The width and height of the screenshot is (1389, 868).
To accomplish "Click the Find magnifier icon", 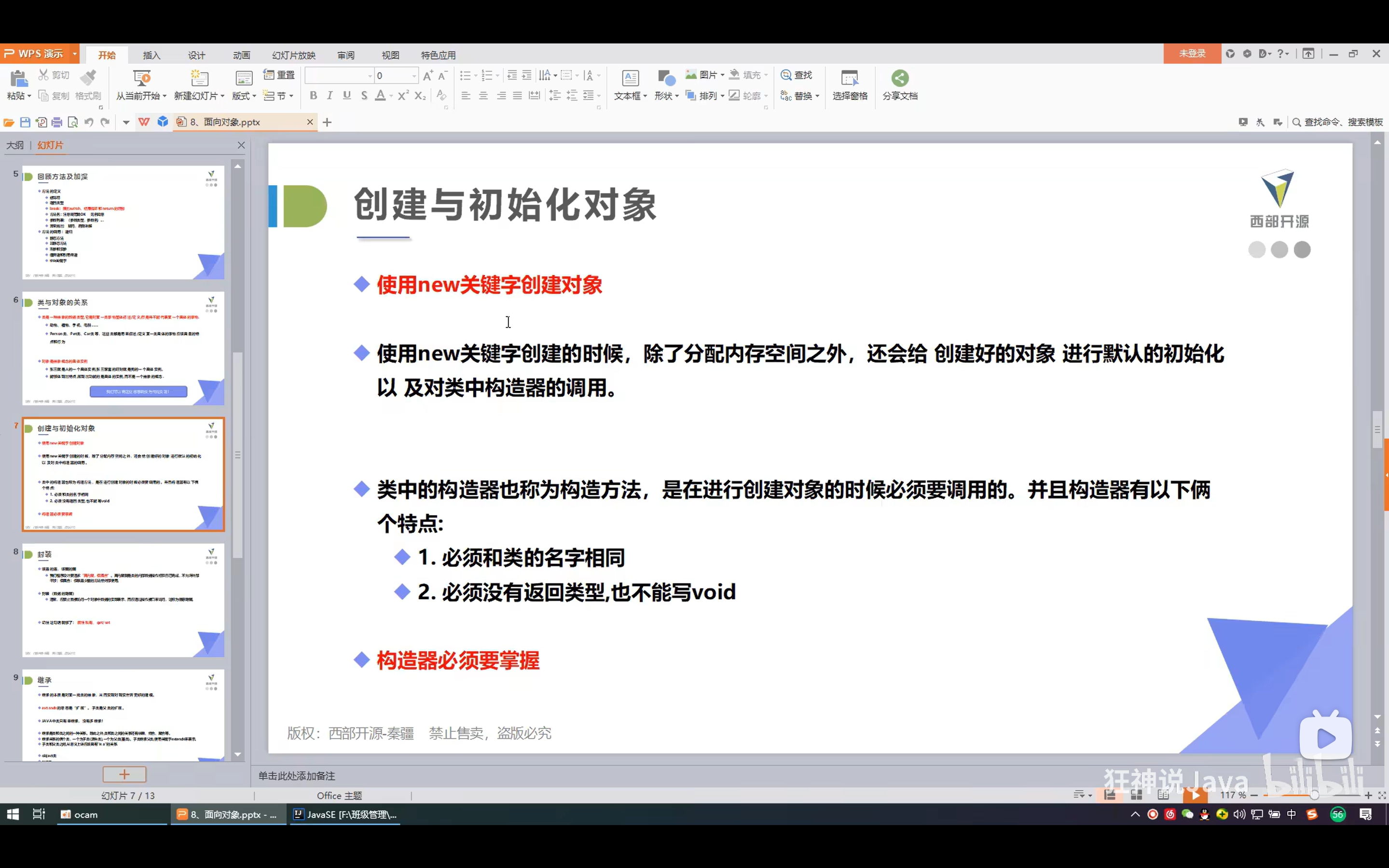I will [x=786, y=75].
